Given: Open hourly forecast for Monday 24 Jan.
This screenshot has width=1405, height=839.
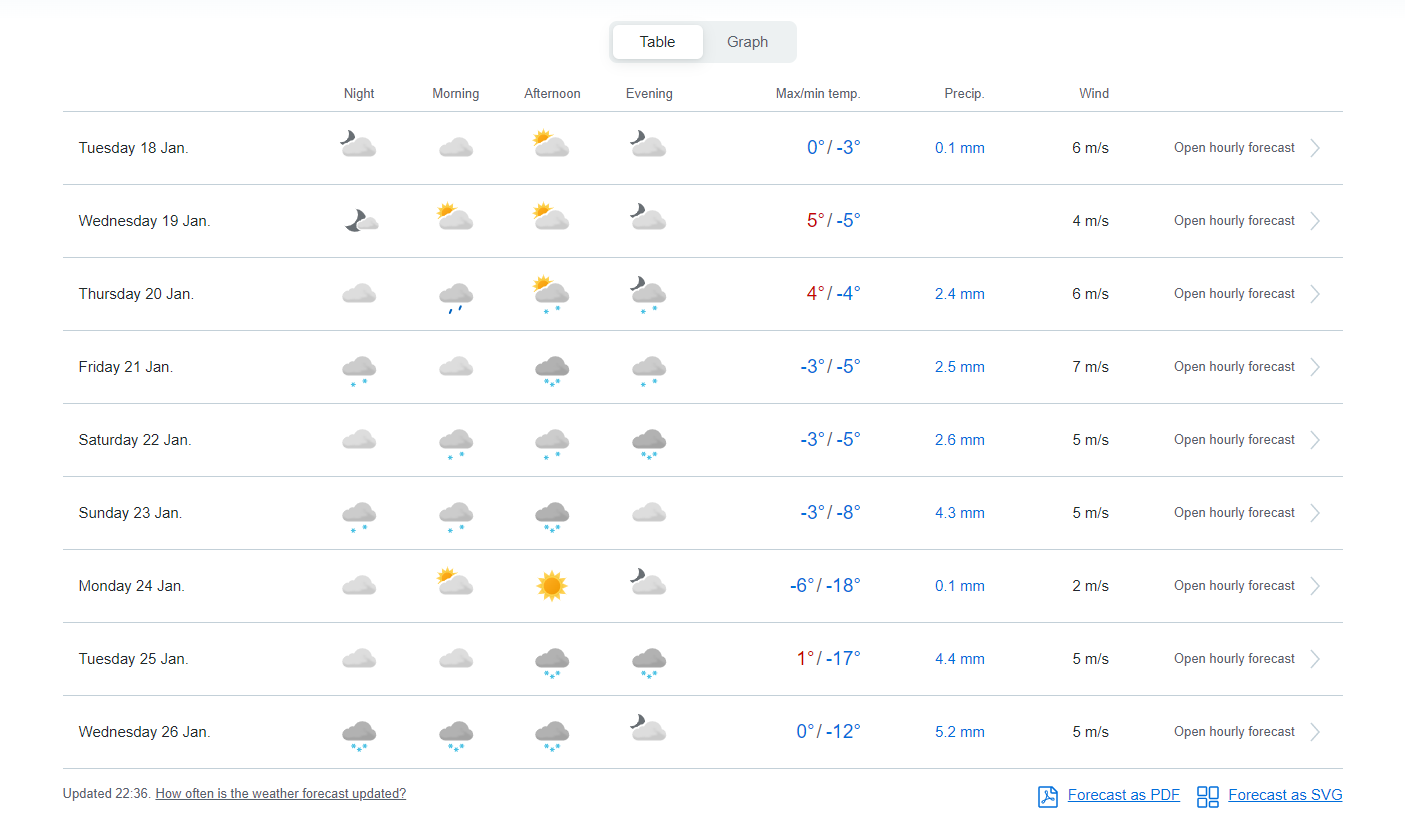Looking at the screenshot, I should pos(1234,586).
